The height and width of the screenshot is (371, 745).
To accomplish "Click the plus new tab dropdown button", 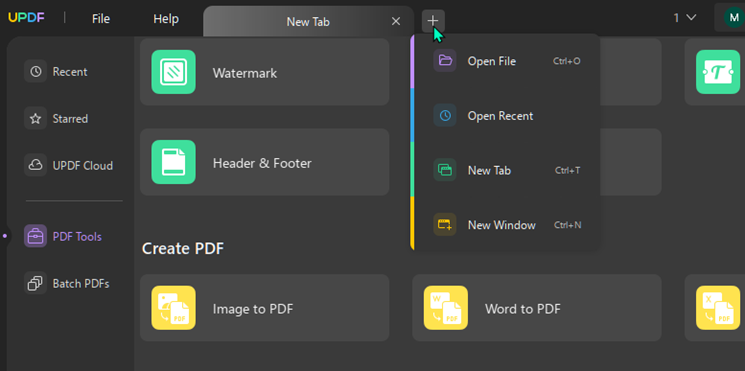I will click(433, 21).
